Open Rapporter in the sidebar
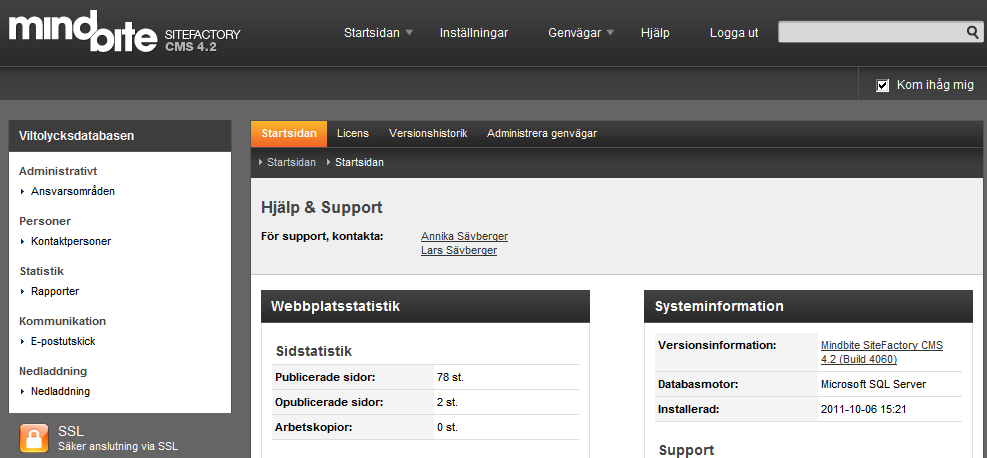The image size is (987, 458). tap(55, 291)
